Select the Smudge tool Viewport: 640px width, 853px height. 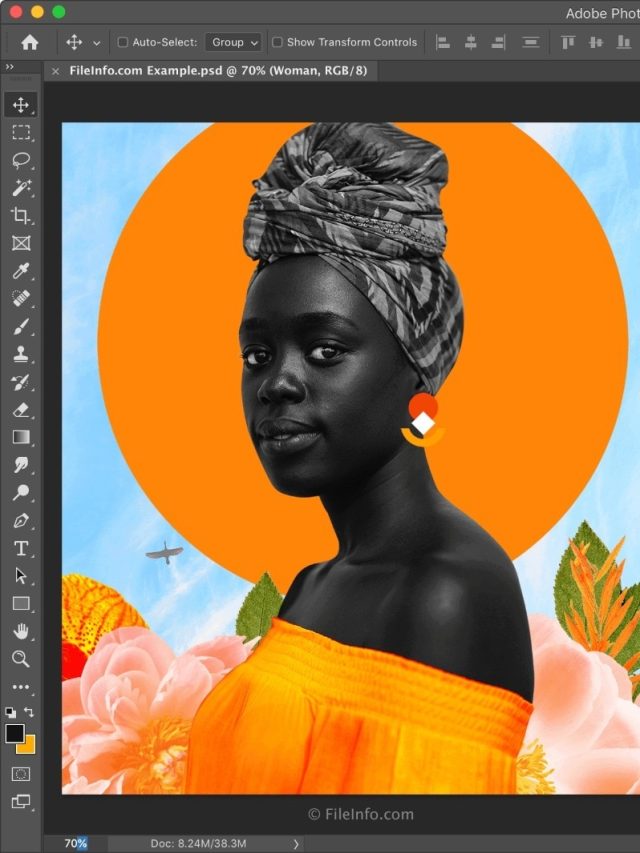point(21,465)
